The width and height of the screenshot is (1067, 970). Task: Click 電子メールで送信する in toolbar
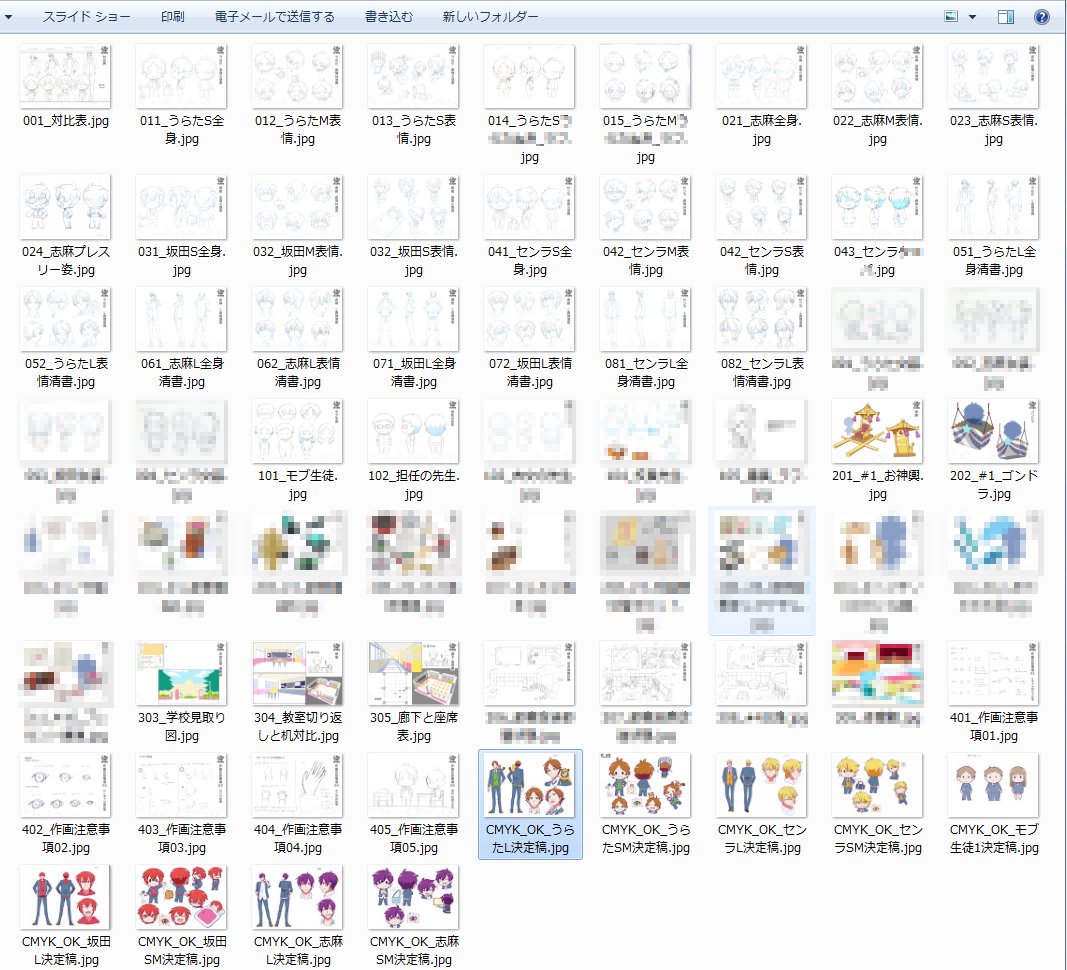[x=275, y=16]
